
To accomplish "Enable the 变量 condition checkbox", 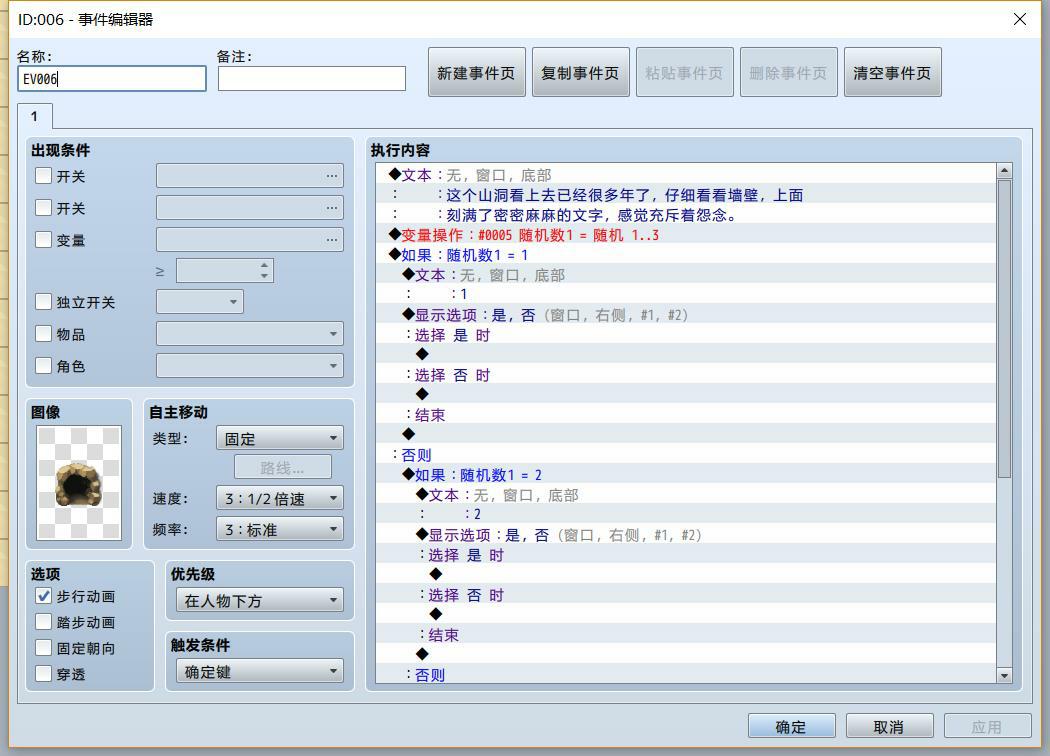I will pos(44,240).
